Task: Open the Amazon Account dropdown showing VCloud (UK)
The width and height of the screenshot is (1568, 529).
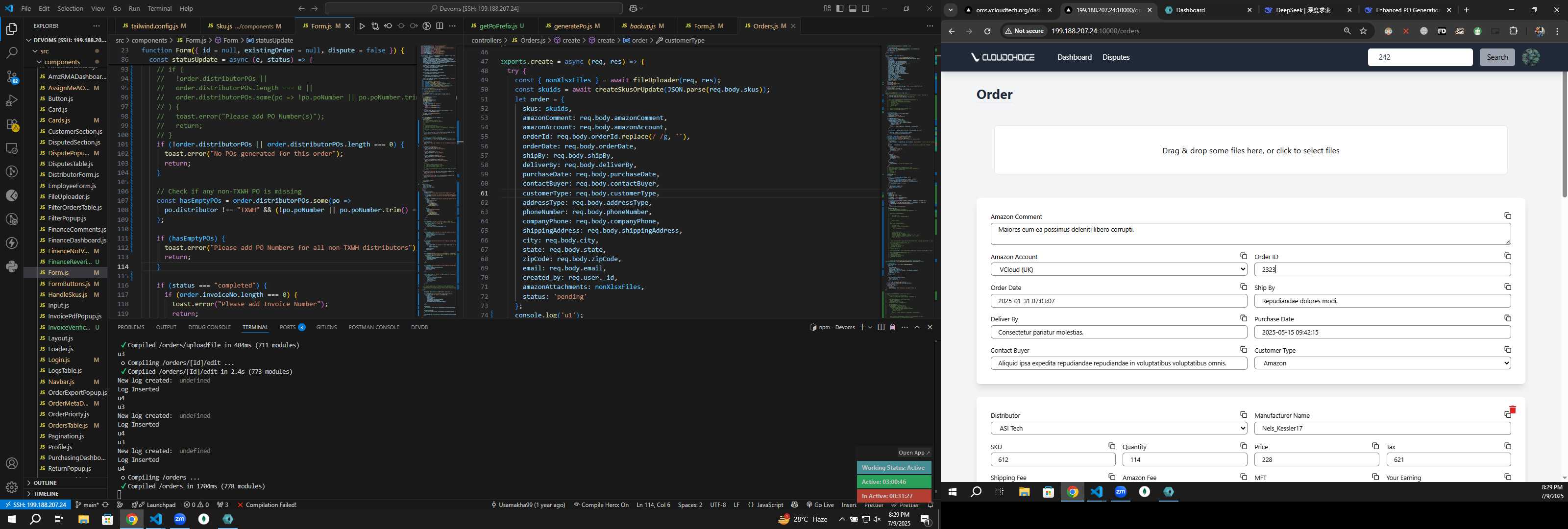Action: tap(1119, 270)
